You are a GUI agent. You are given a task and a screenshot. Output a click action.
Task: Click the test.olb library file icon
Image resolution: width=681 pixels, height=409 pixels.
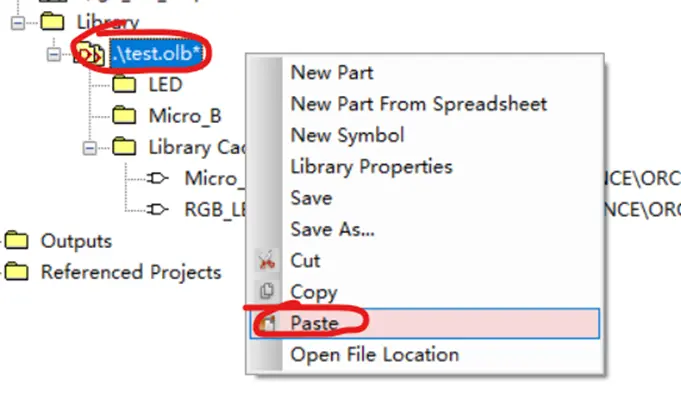click(x=90, y=54)
